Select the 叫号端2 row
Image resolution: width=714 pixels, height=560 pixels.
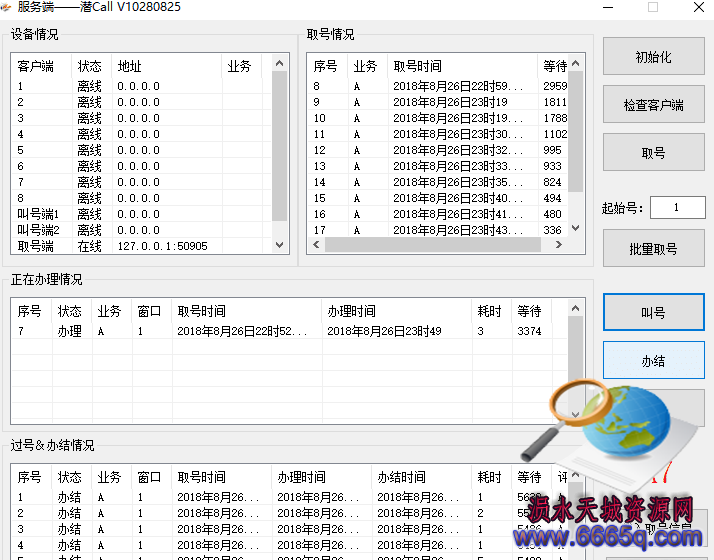(141, 230)
